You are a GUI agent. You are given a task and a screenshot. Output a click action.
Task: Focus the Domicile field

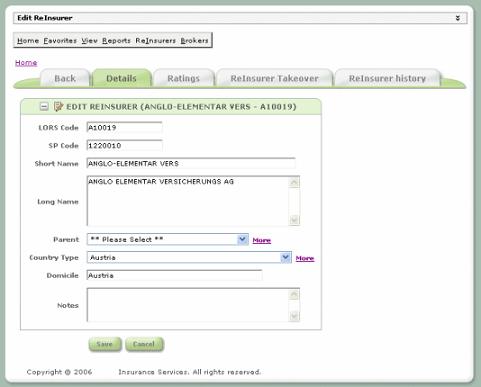tap(174, 275)
